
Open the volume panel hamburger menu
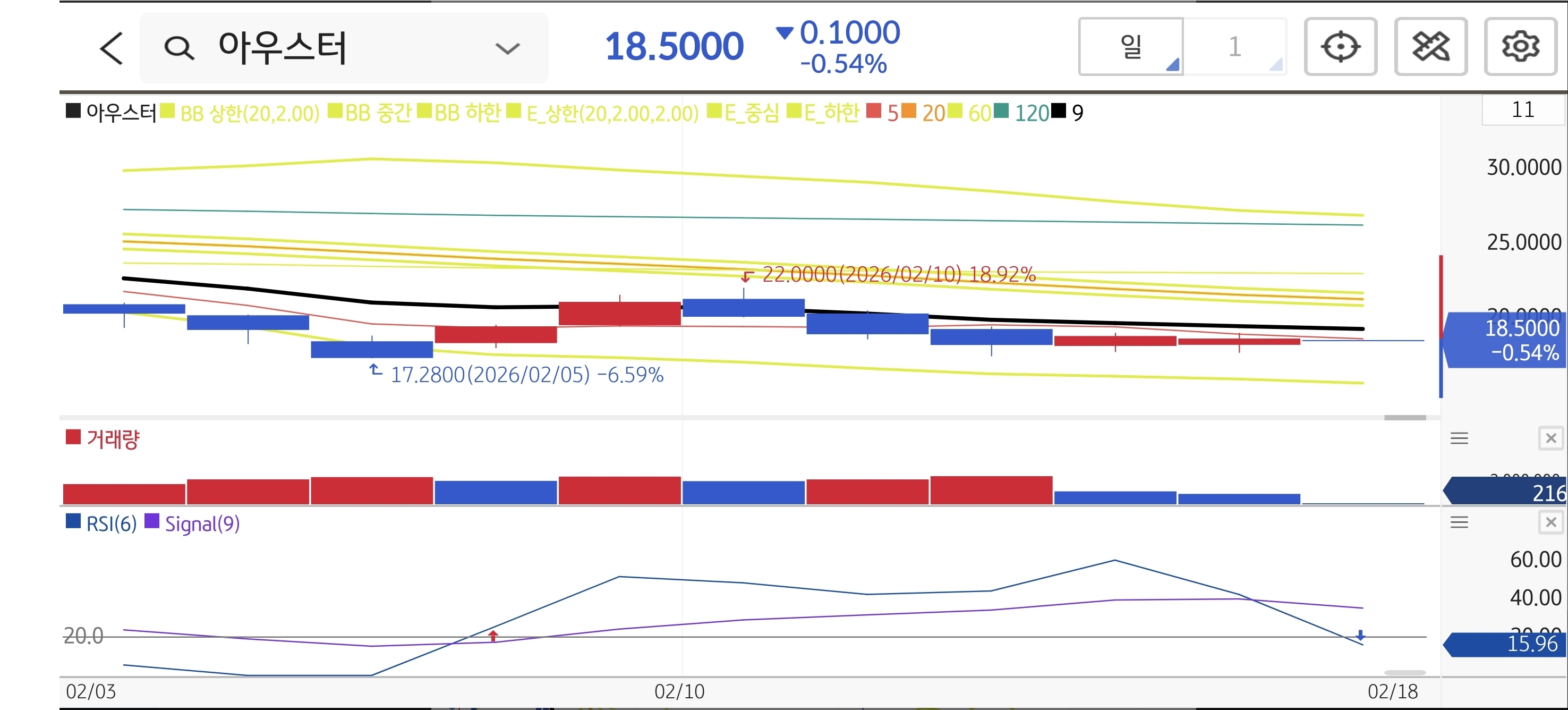1459,438
